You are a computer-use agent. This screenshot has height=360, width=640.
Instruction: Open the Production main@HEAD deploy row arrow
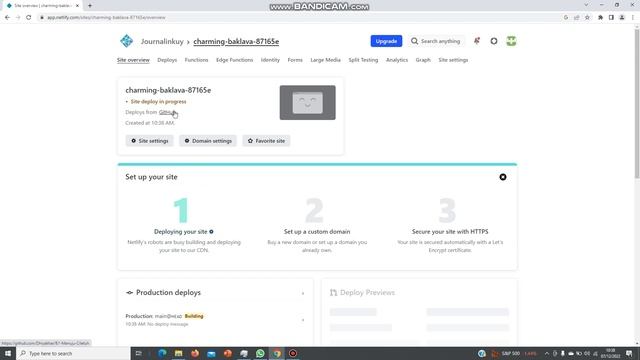[303, 320]
